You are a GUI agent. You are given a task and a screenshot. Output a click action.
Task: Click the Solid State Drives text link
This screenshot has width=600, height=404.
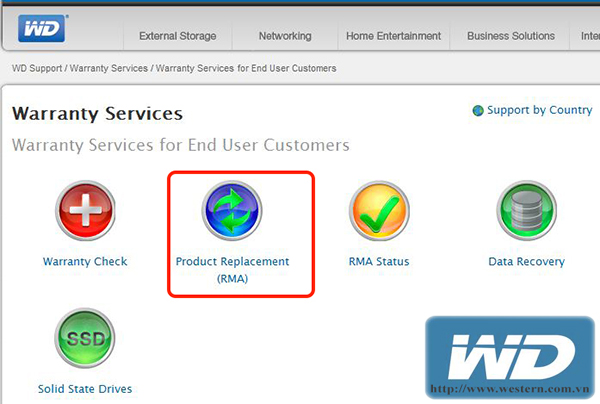pyautogui.click(x=85, y=389)
